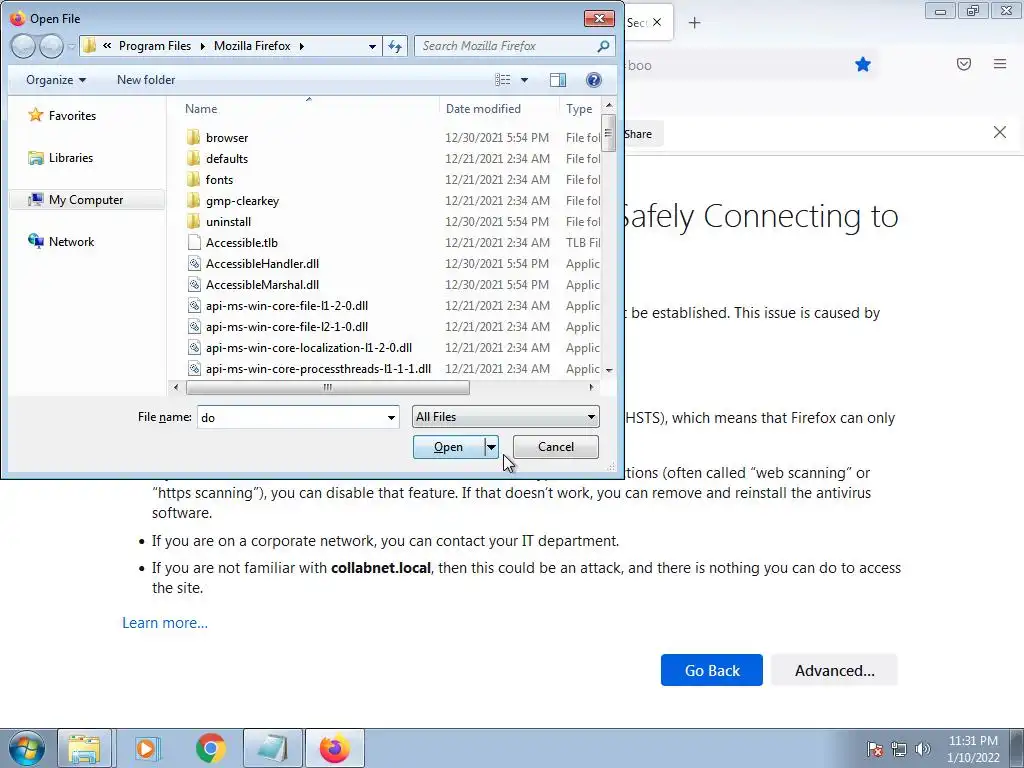Viewport: 1024px width, 768px height.
Task: Open the Firefox hamburger menu
Action: 1000,64
